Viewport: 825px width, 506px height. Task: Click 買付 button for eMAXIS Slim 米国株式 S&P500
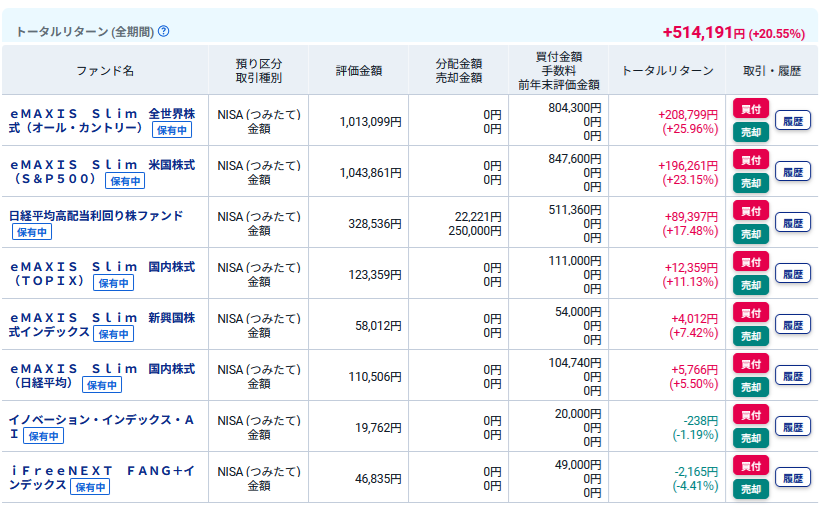click(x=751, y=160)
